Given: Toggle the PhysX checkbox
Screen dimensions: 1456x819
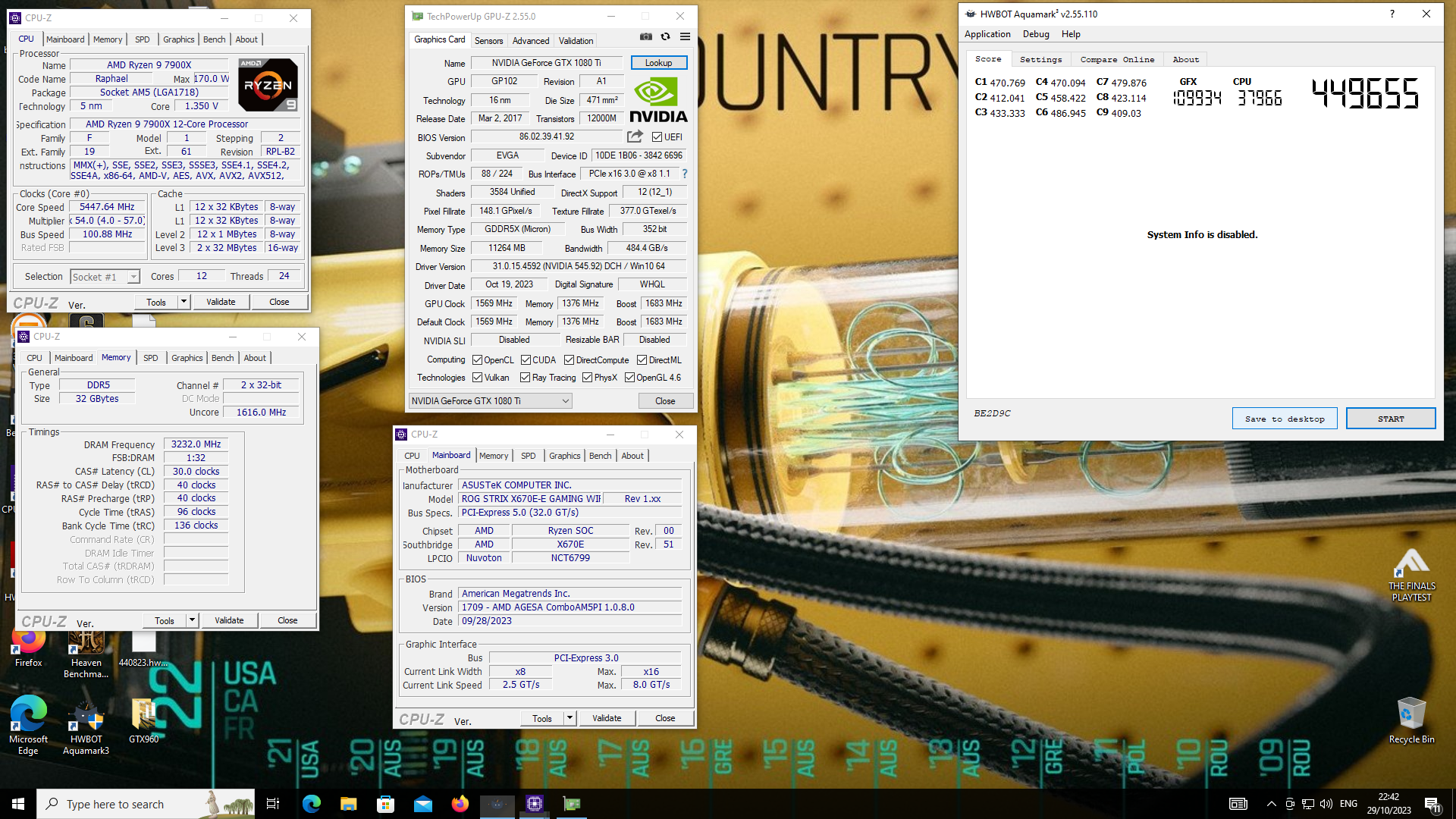Looking at the screenshot, I should [587, 378].
